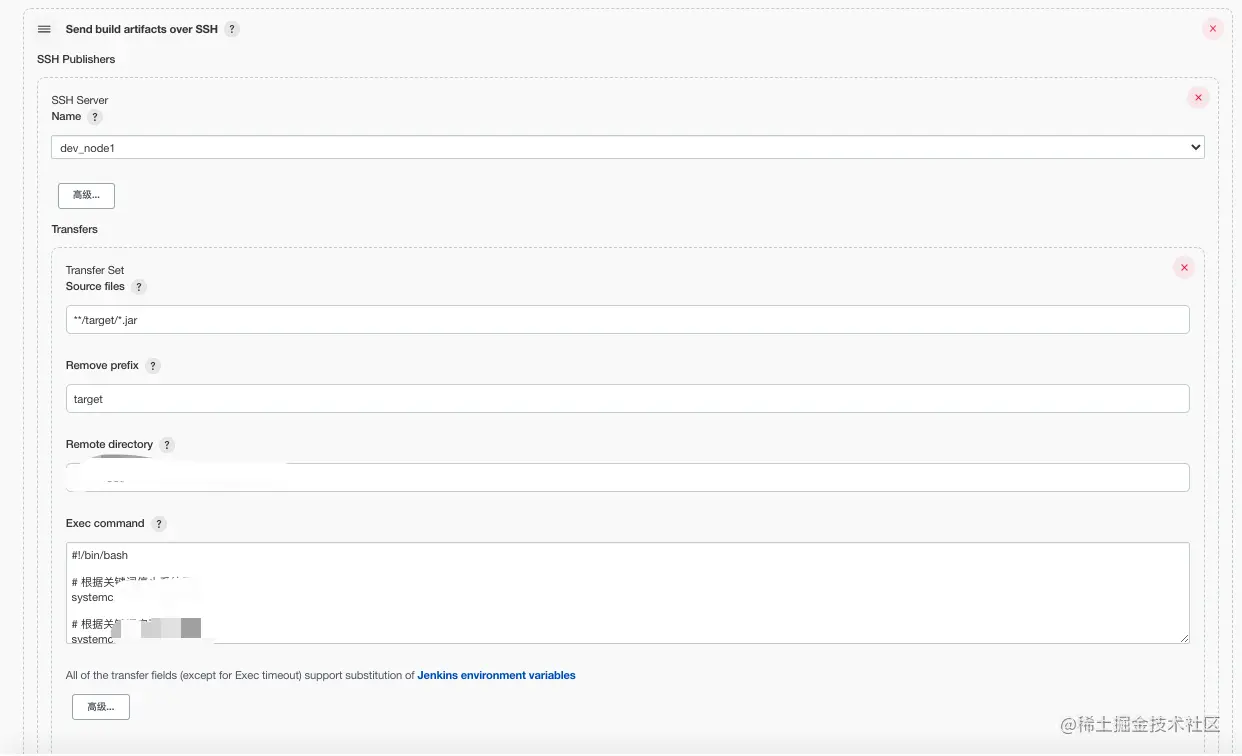Click the Send build artifacts over SSH heading
Screen dimensions: 1242x756
(x=141, y=30)
